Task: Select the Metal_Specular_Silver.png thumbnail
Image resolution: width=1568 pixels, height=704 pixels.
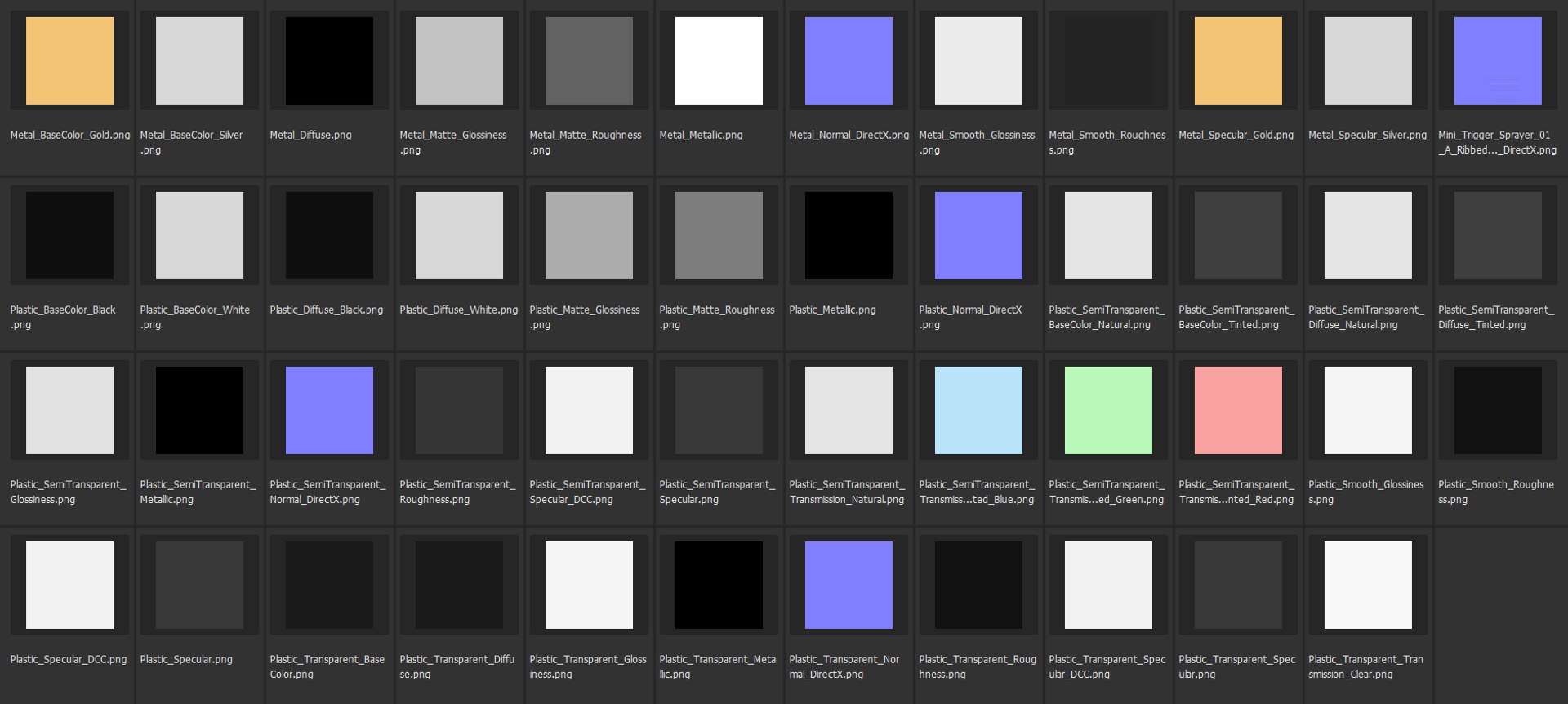Action: pyautogui.click(x=1368, y=60)
